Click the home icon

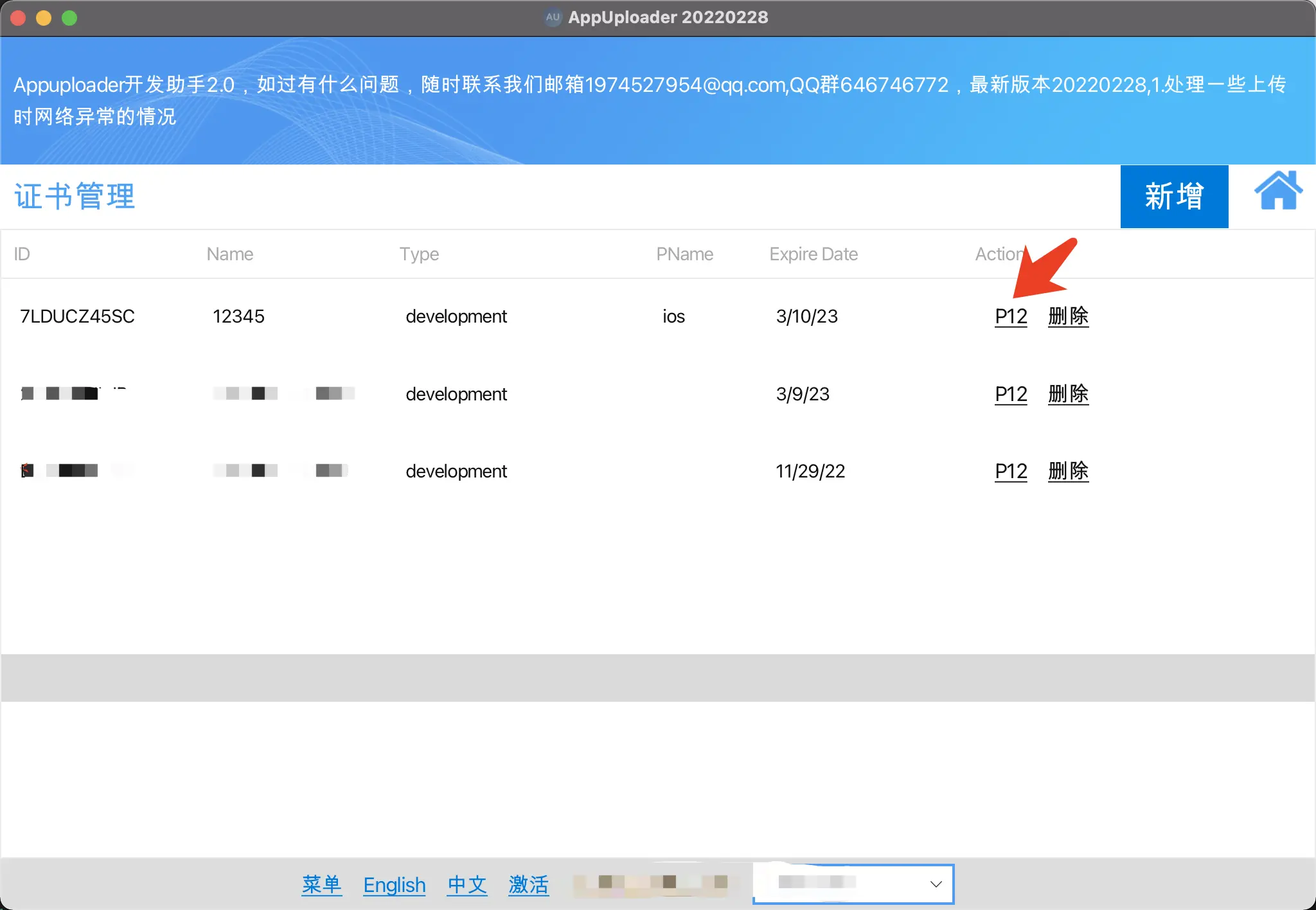tap(1278, 192)
